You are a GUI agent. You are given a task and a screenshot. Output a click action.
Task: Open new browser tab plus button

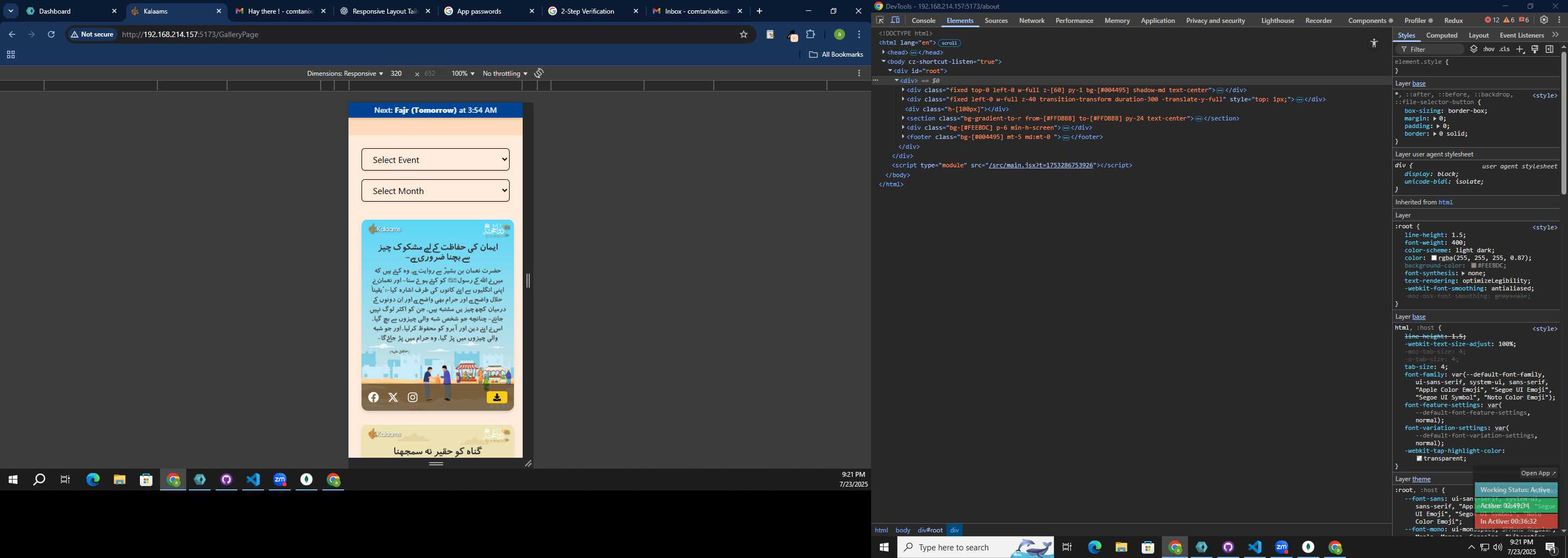click(x=759, y=11)
